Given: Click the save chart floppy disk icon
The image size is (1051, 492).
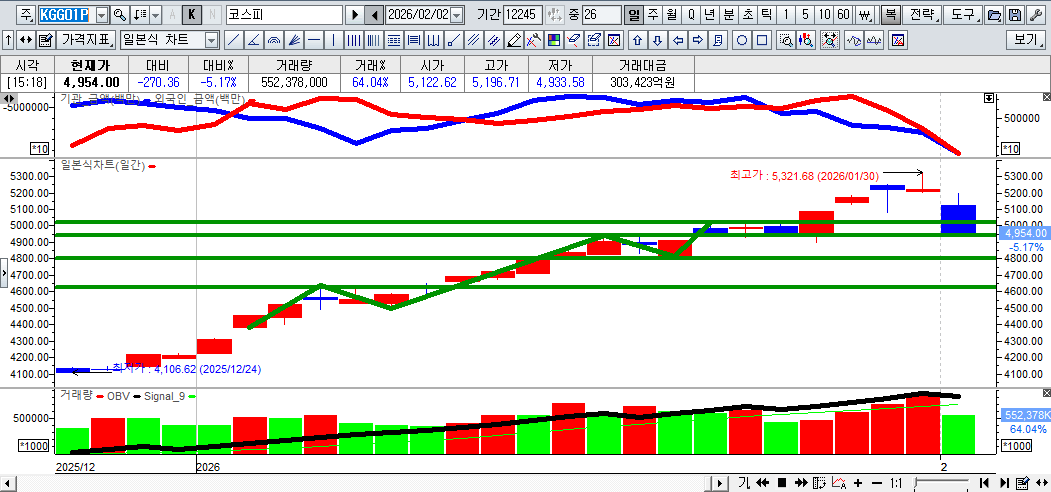Looking at the screenshot, I should tap(1015, 15).
